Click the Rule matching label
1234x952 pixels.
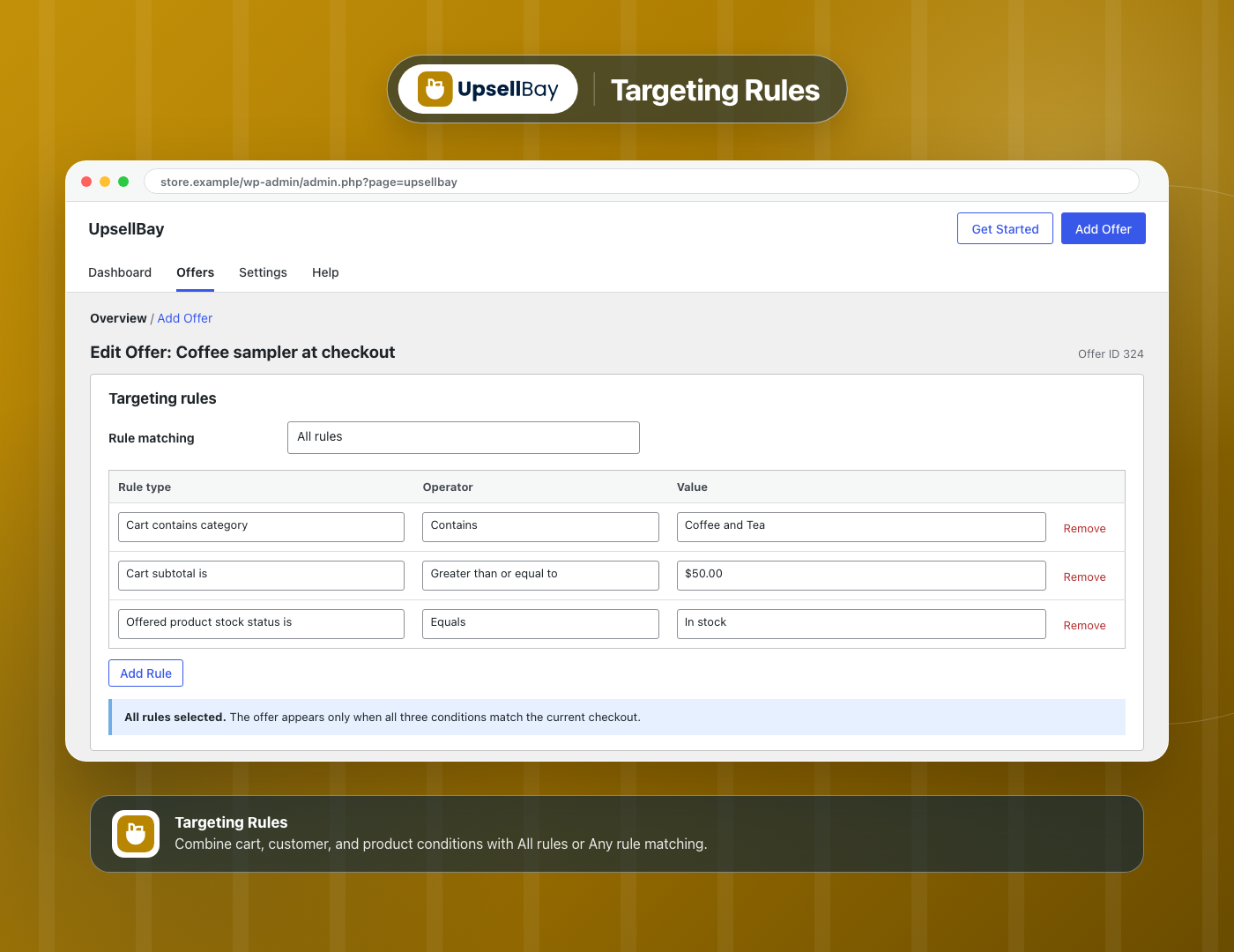(x=152, y=438)
